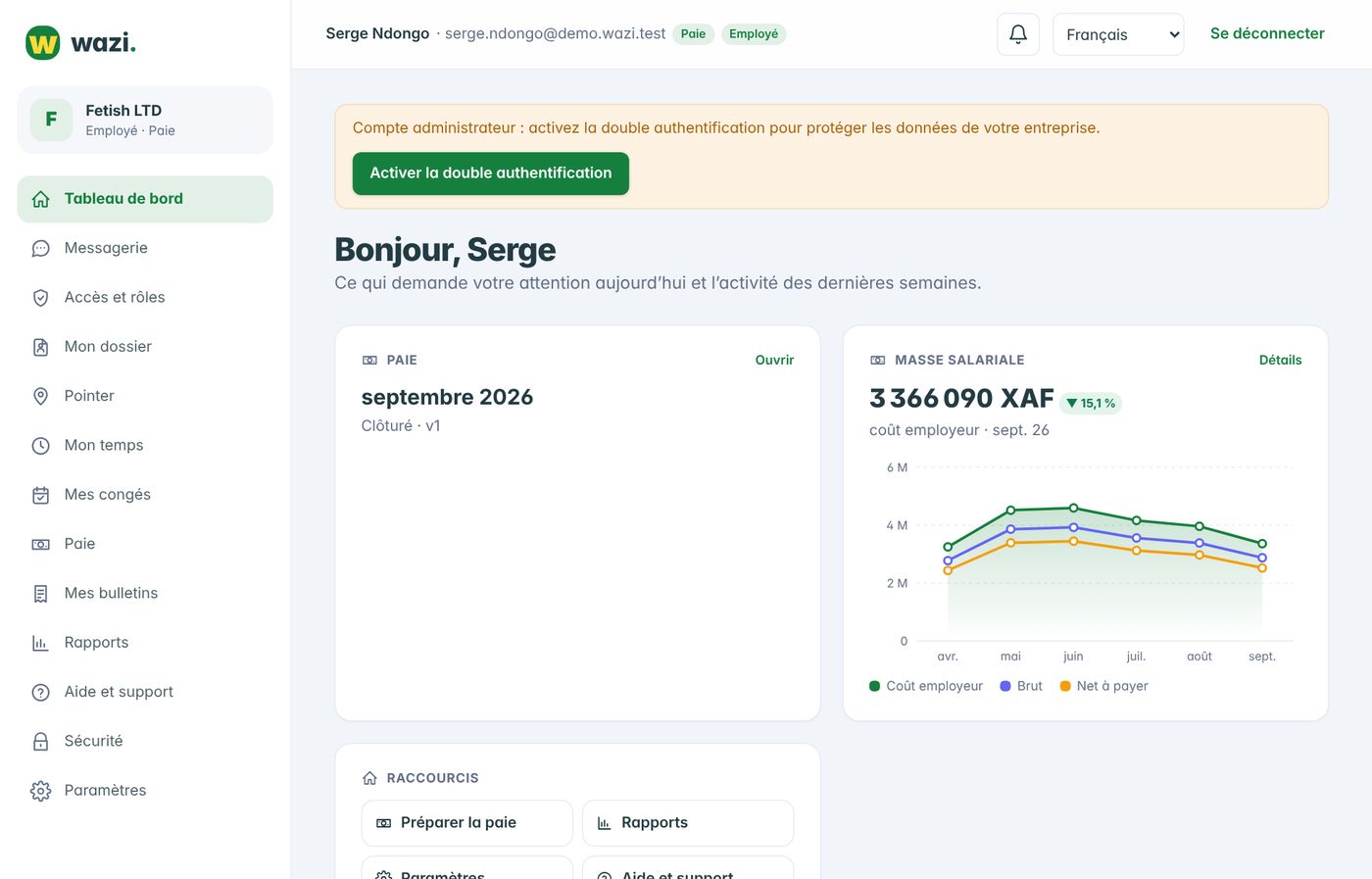Click the Pointer location pin icon
This screenshot has width=1372, height=879.
[x=40, y=396]
